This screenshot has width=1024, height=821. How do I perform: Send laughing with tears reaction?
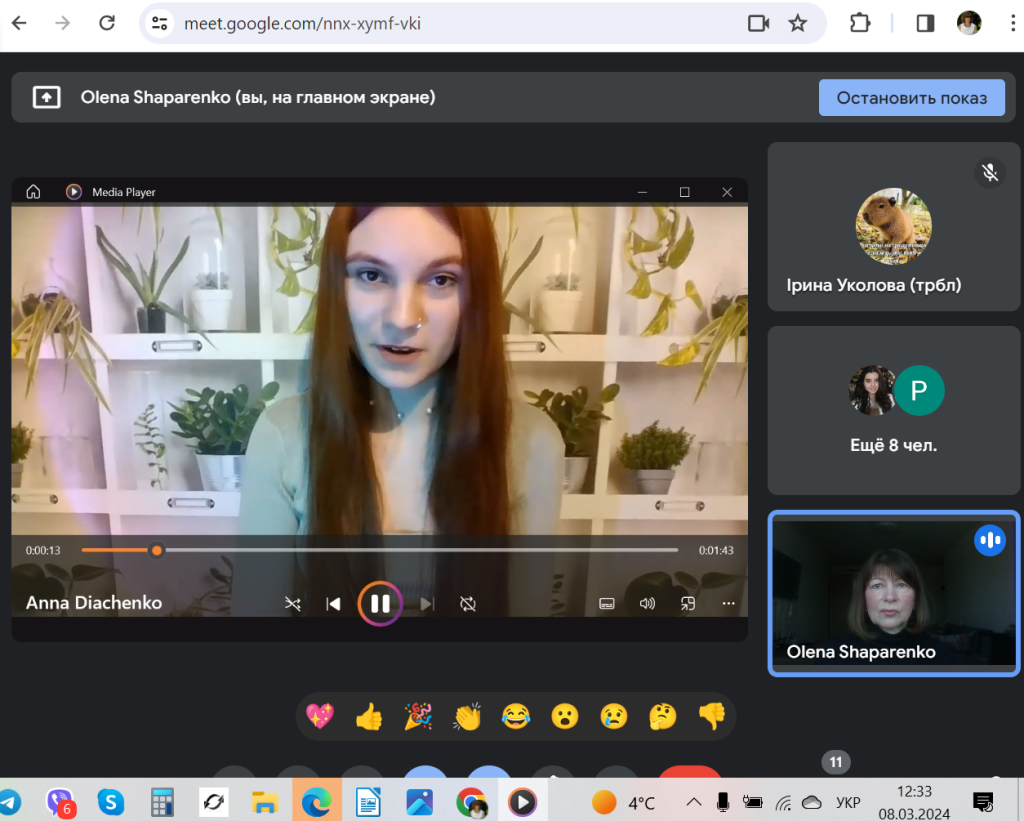click(x=516, y=716)
